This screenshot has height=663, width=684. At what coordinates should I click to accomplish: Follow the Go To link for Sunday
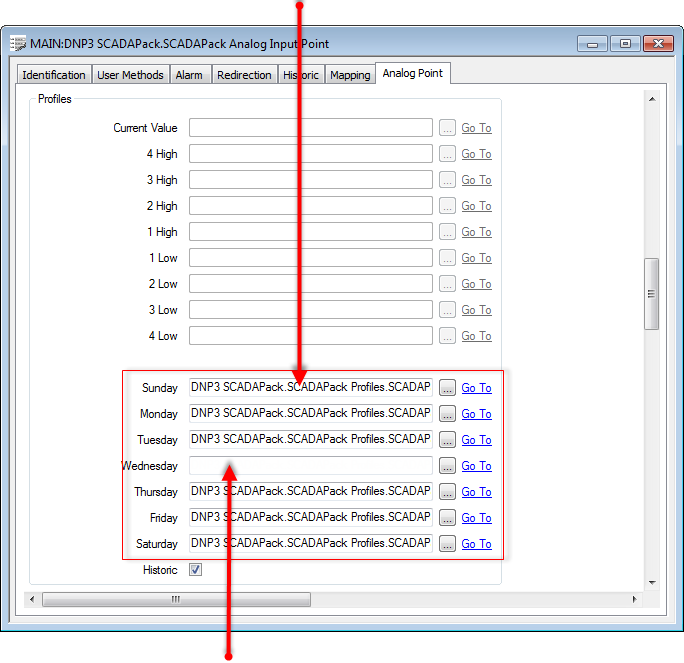(x=476, y=388)
